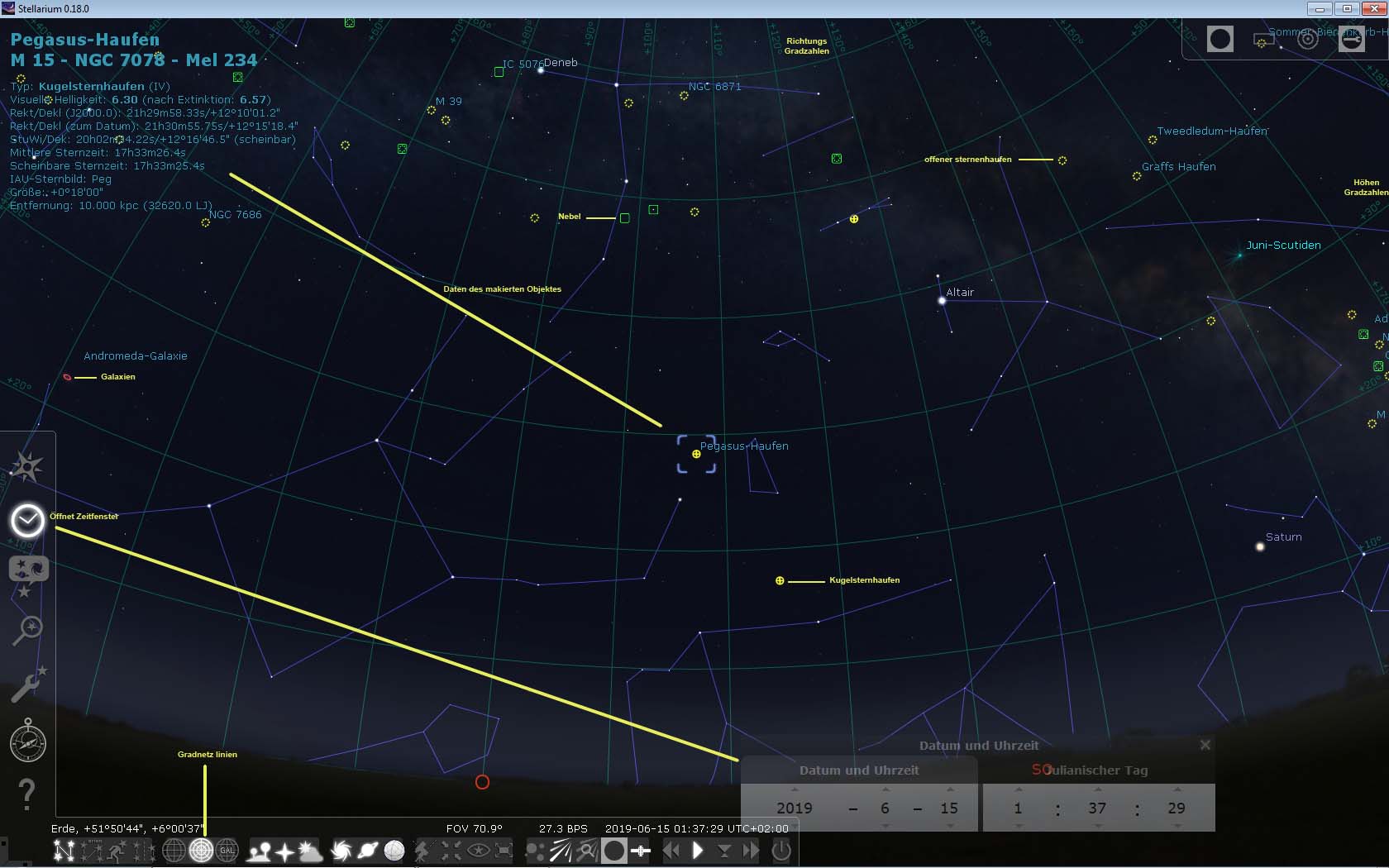Decrease the day with its down arrow
The image size is (1389, 868).
point(949,826)
